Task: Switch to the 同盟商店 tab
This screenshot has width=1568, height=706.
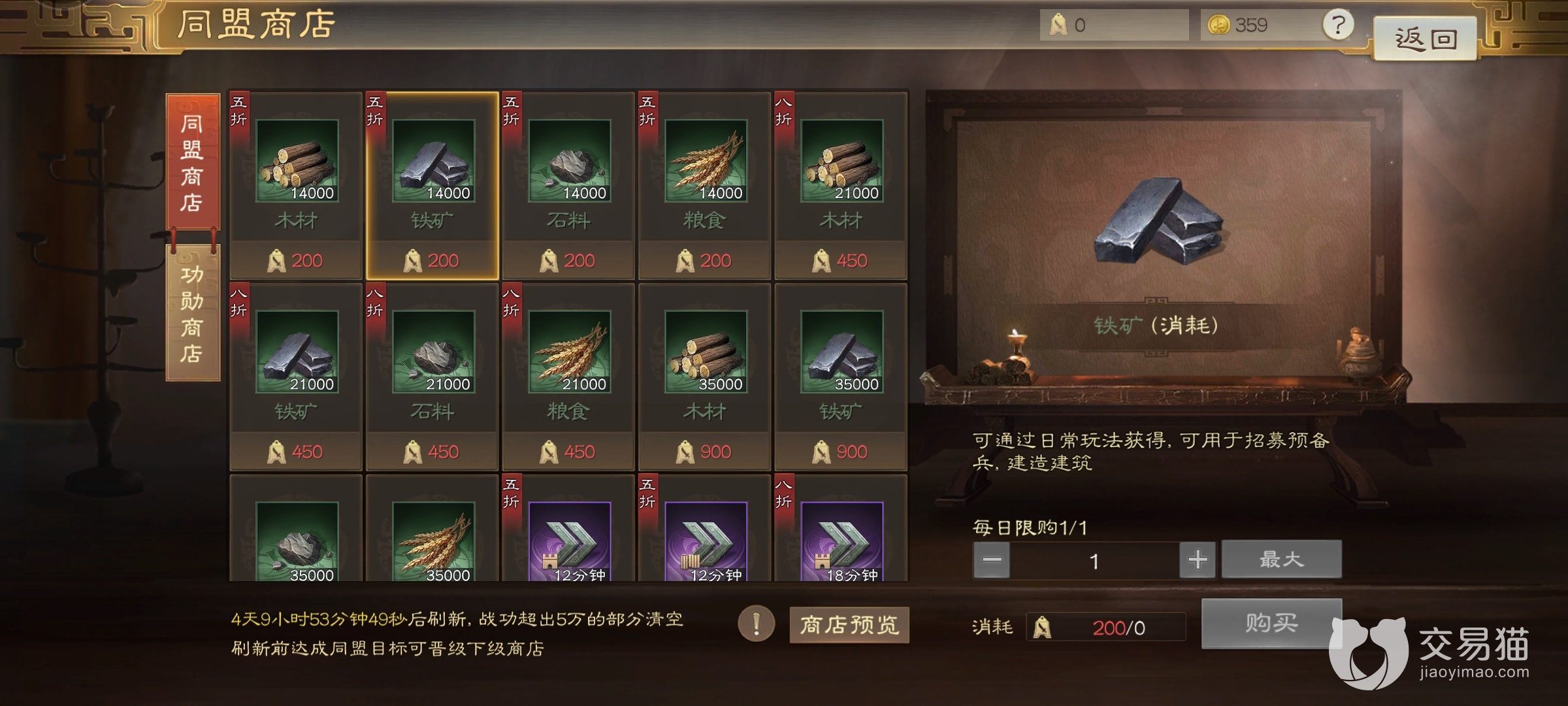Action: point(192,162)
